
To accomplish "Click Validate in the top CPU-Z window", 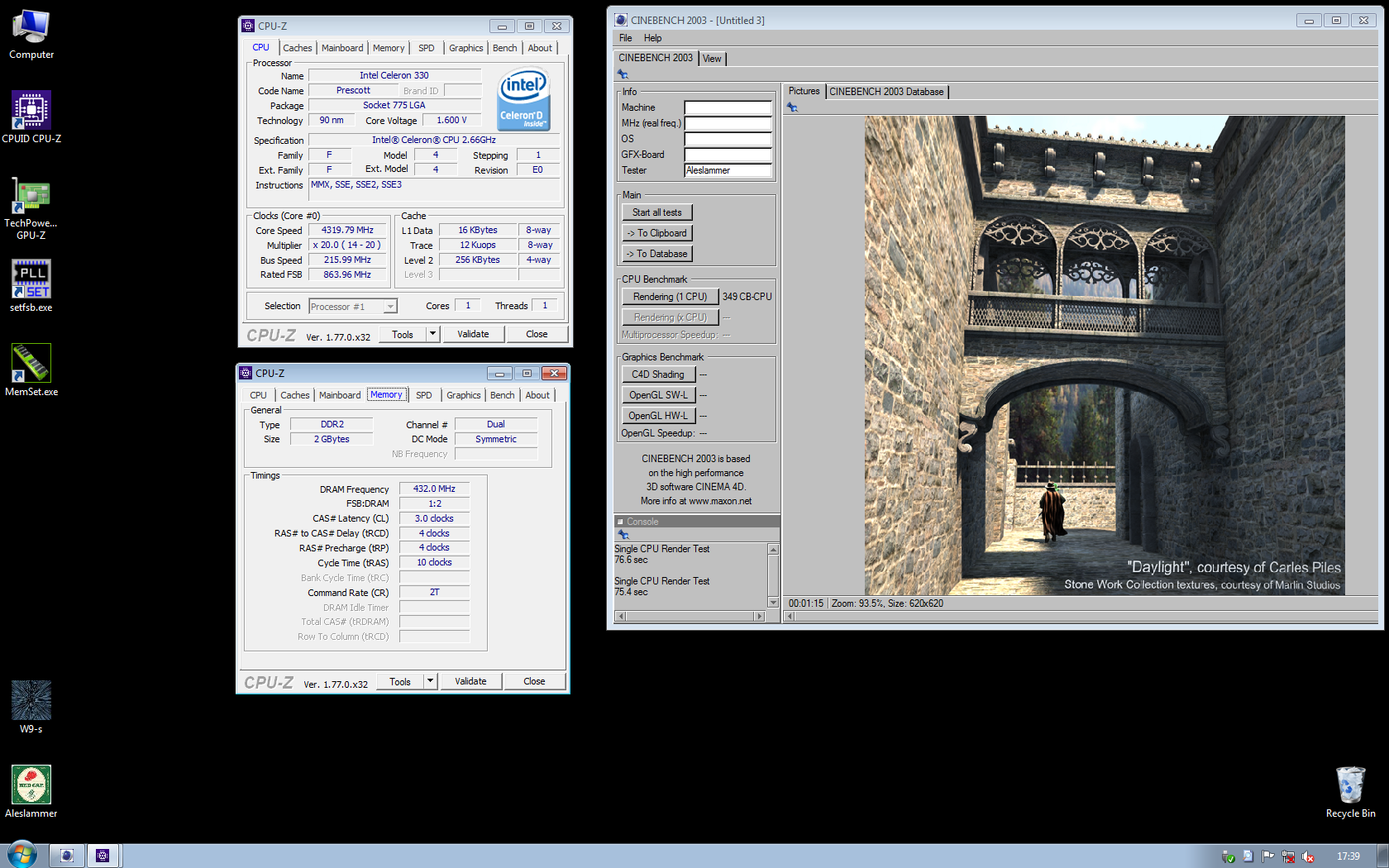I will 473,334.
